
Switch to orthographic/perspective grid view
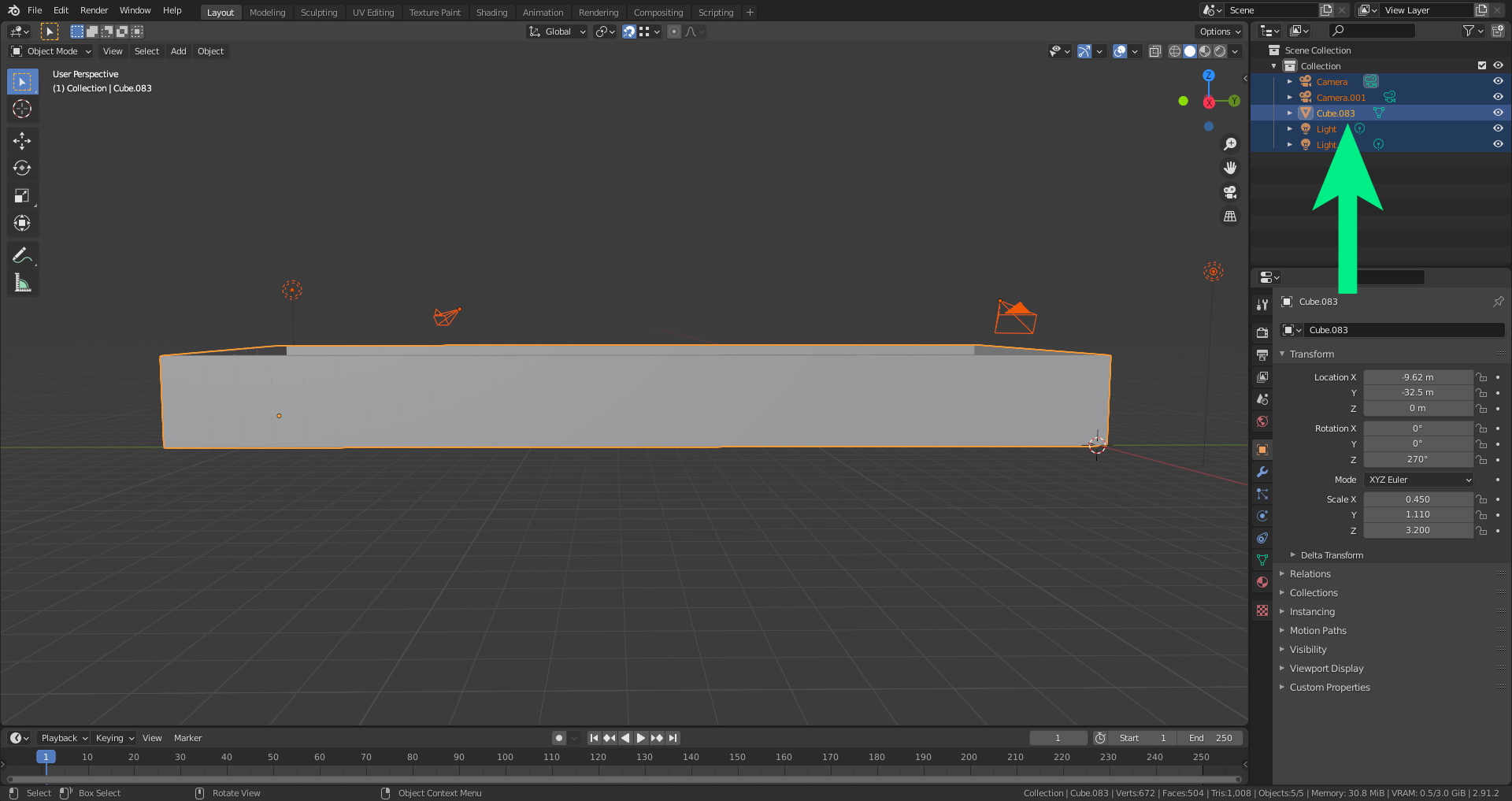pos(1229,217)
